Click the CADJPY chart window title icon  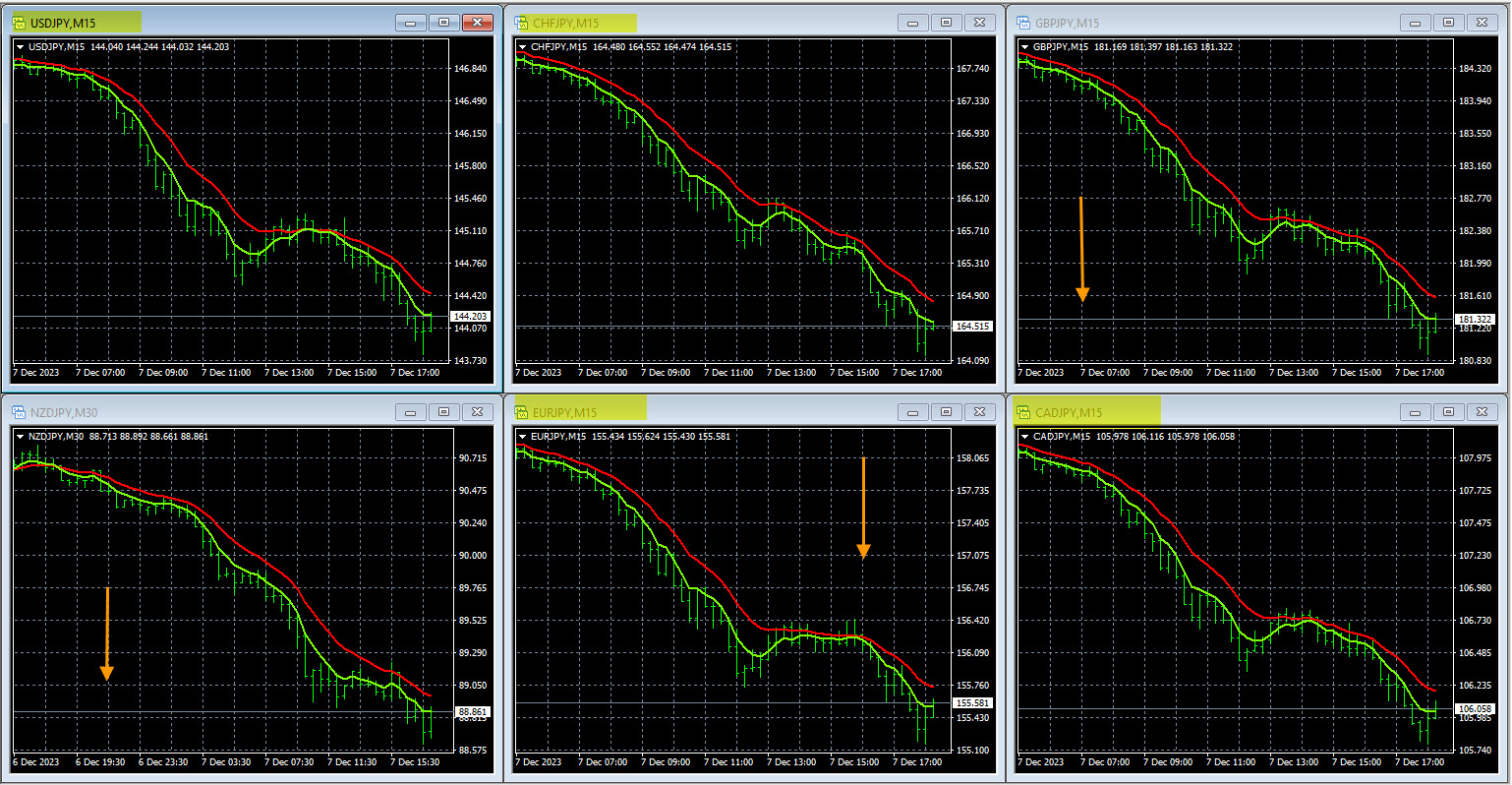(x=1023, y=412)
